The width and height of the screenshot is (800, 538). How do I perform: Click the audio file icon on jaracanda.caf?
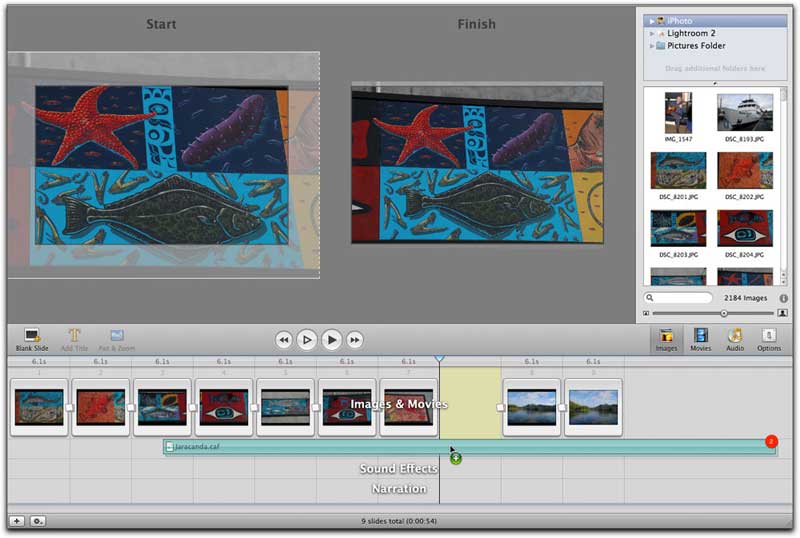[x=169, y=447]
